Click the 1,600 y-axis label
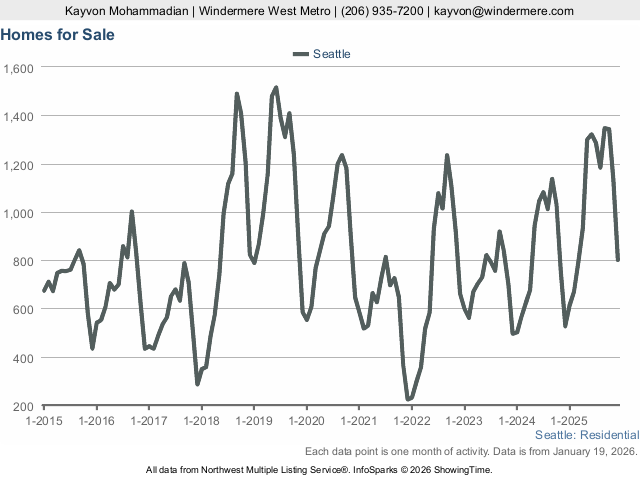Screen dimensions: 640x480 tap(19, 68)
